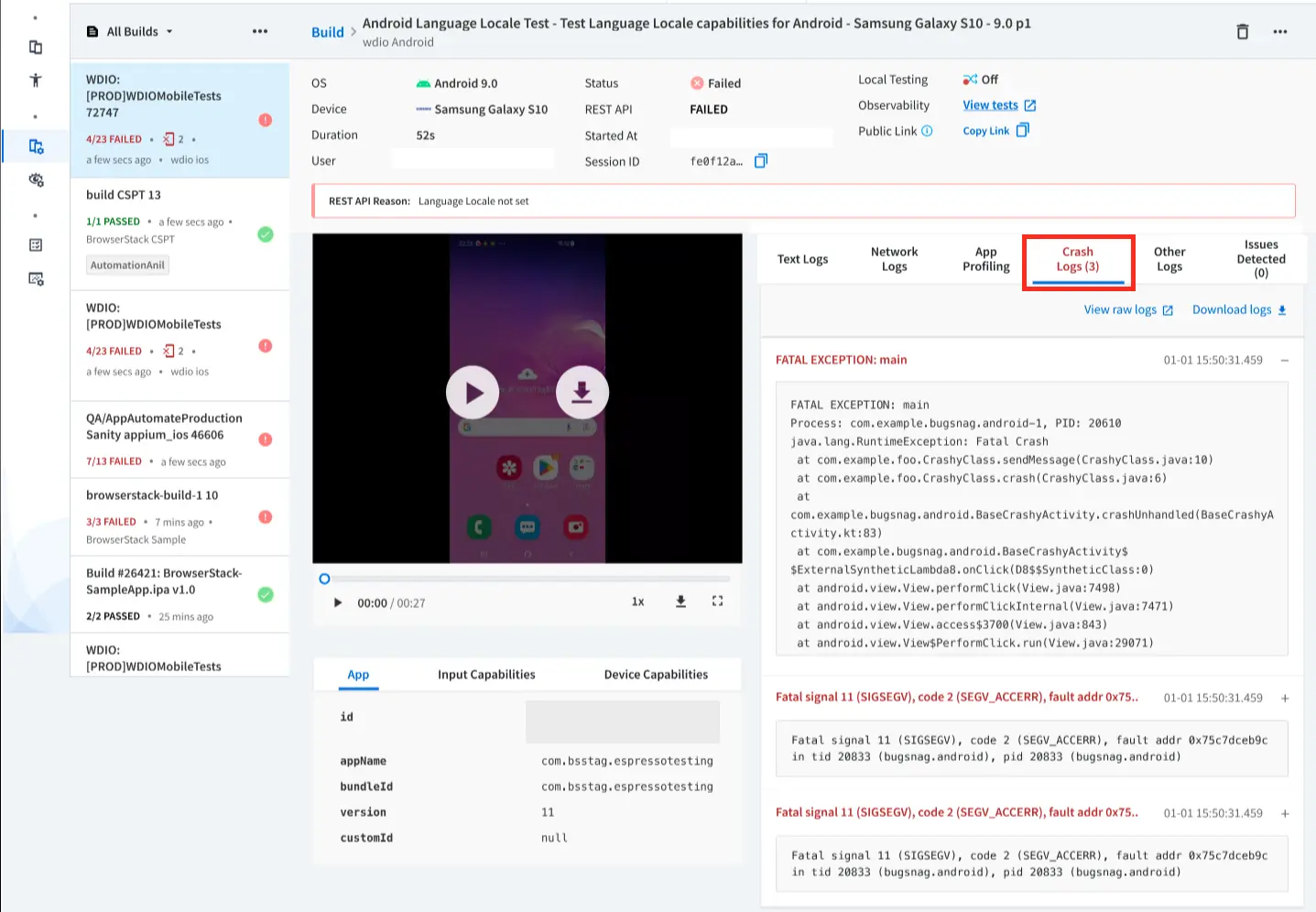Click the Public Link info icon
The image size is (1316, 912).
coord(927,131)
